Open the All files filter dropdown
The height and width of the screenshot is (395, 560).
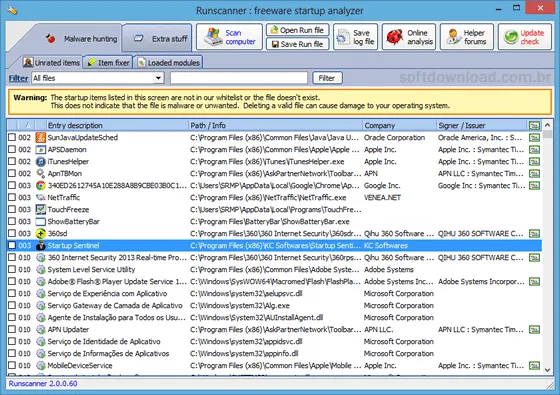coord(158,78)
